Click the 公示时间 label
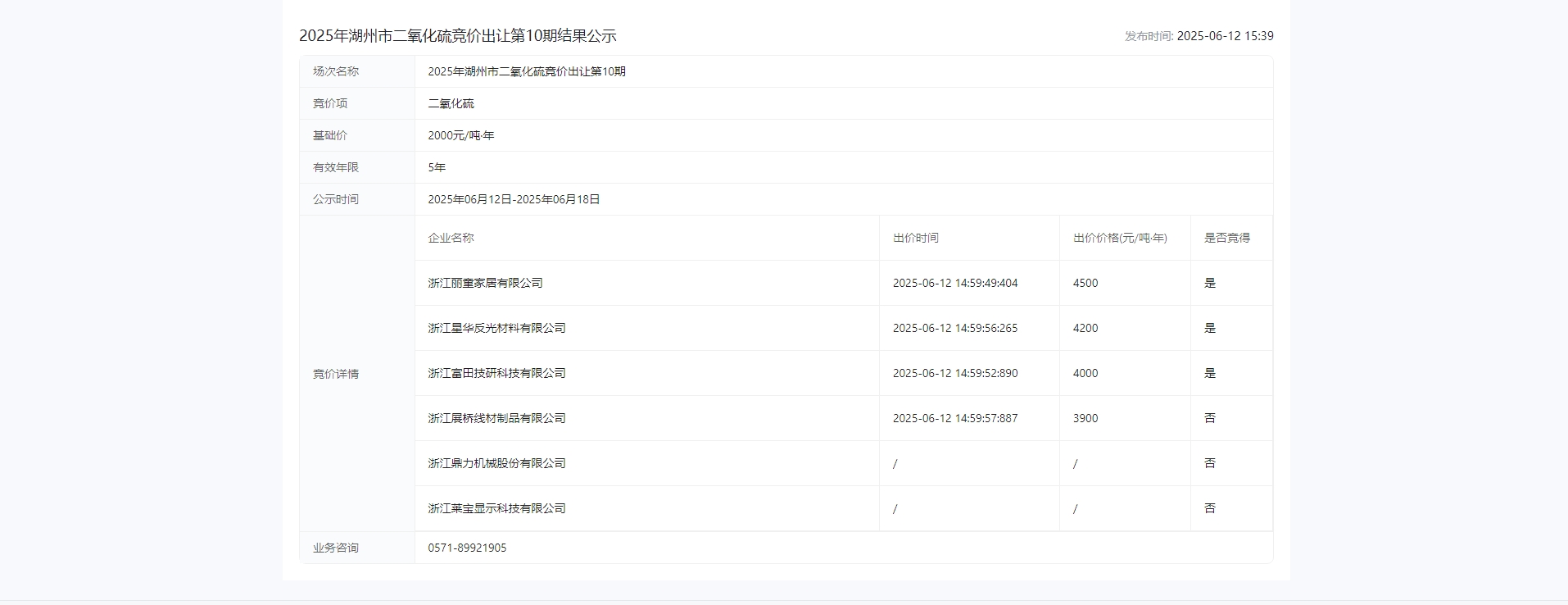The image size is (1568, 605). click(x=336, y=199)
